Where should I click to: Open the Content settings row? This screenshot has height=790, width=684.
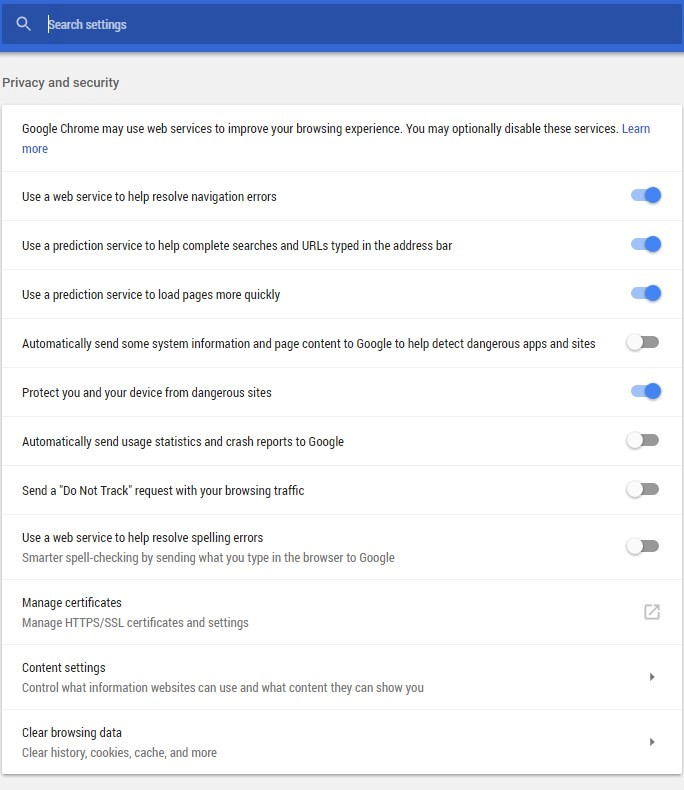point(342,677)
